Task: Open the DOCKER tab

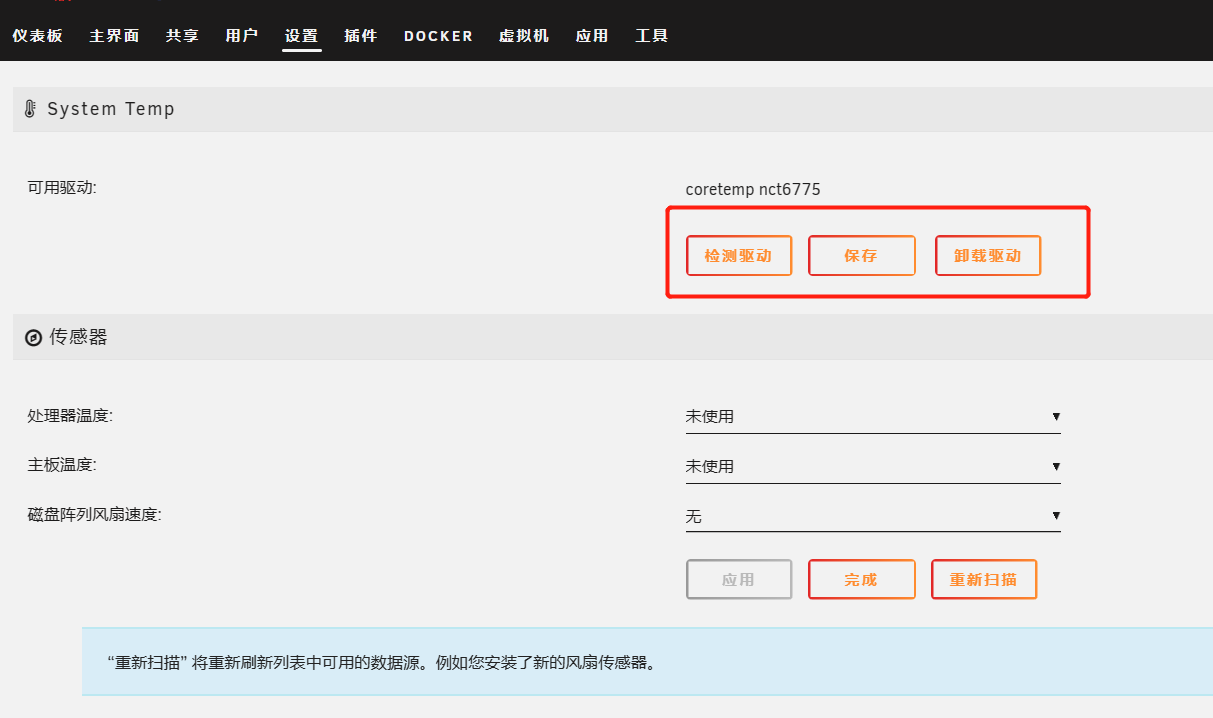Action: (438, 36)
